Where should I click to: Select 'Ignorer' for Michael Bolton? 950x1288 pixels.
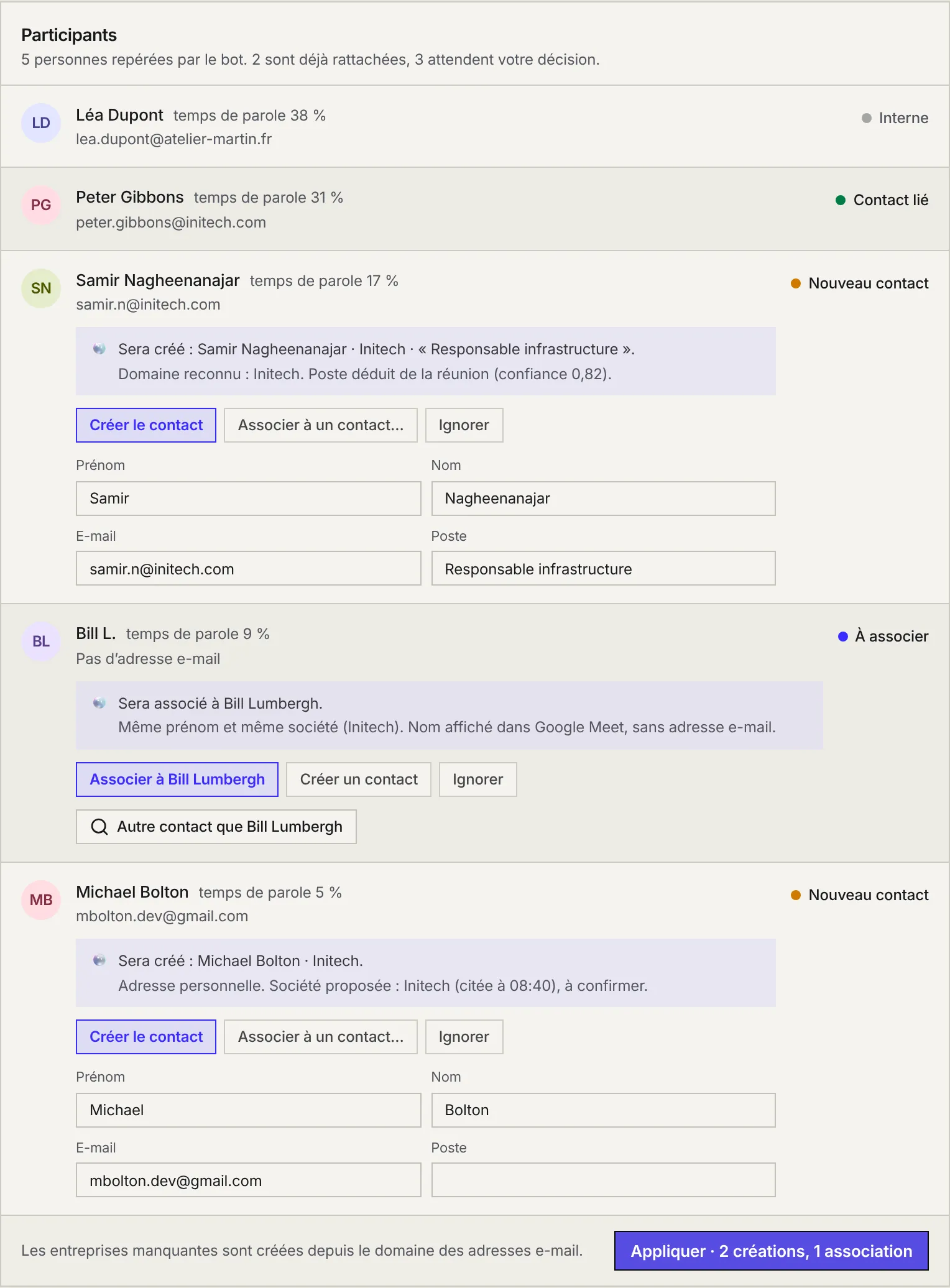(464, 1037)
